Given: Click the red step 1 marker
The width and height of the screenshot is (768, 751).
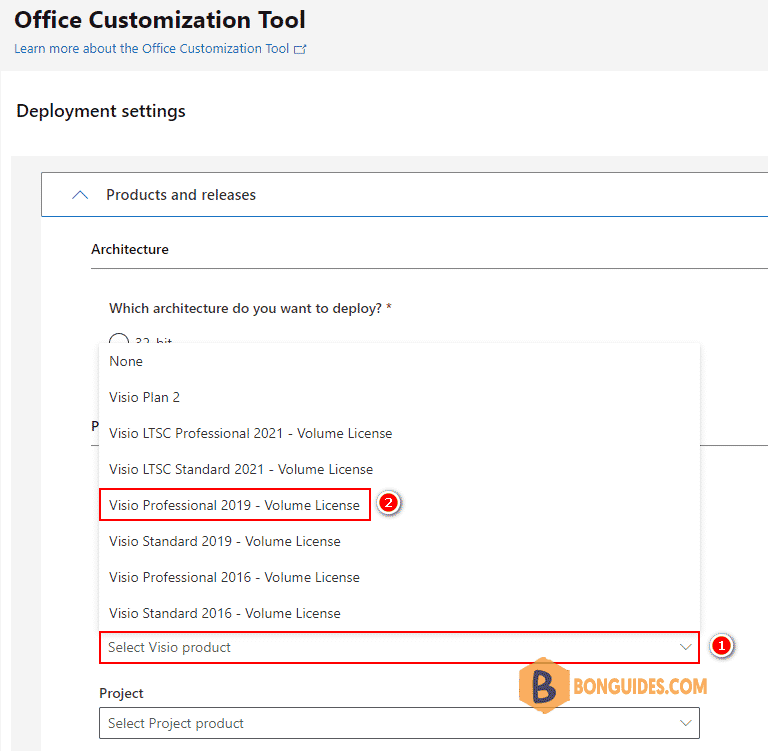Looking at the screenshot, I should (x=721, y=646).
